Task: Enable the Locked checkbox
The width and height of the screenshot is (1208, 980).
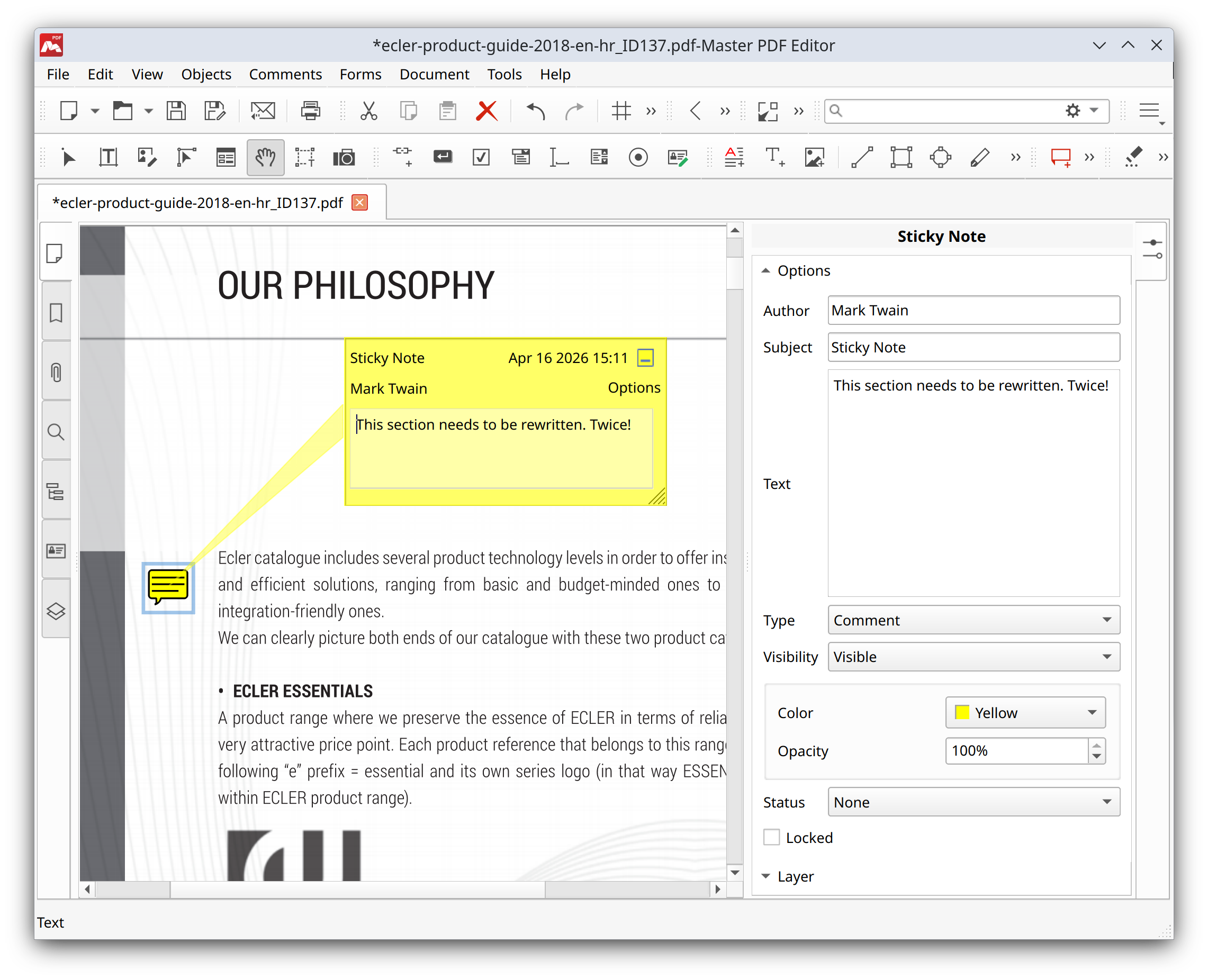Action: pyautogui.click(x=771, y=838)
